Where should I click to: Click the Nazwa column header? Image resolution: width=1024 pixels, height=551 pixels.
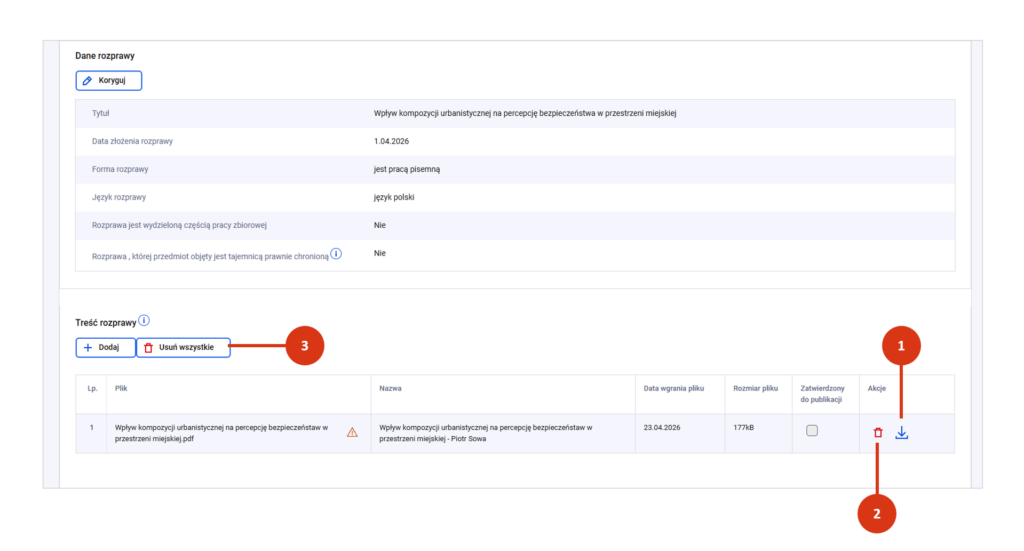coord(391,387)
